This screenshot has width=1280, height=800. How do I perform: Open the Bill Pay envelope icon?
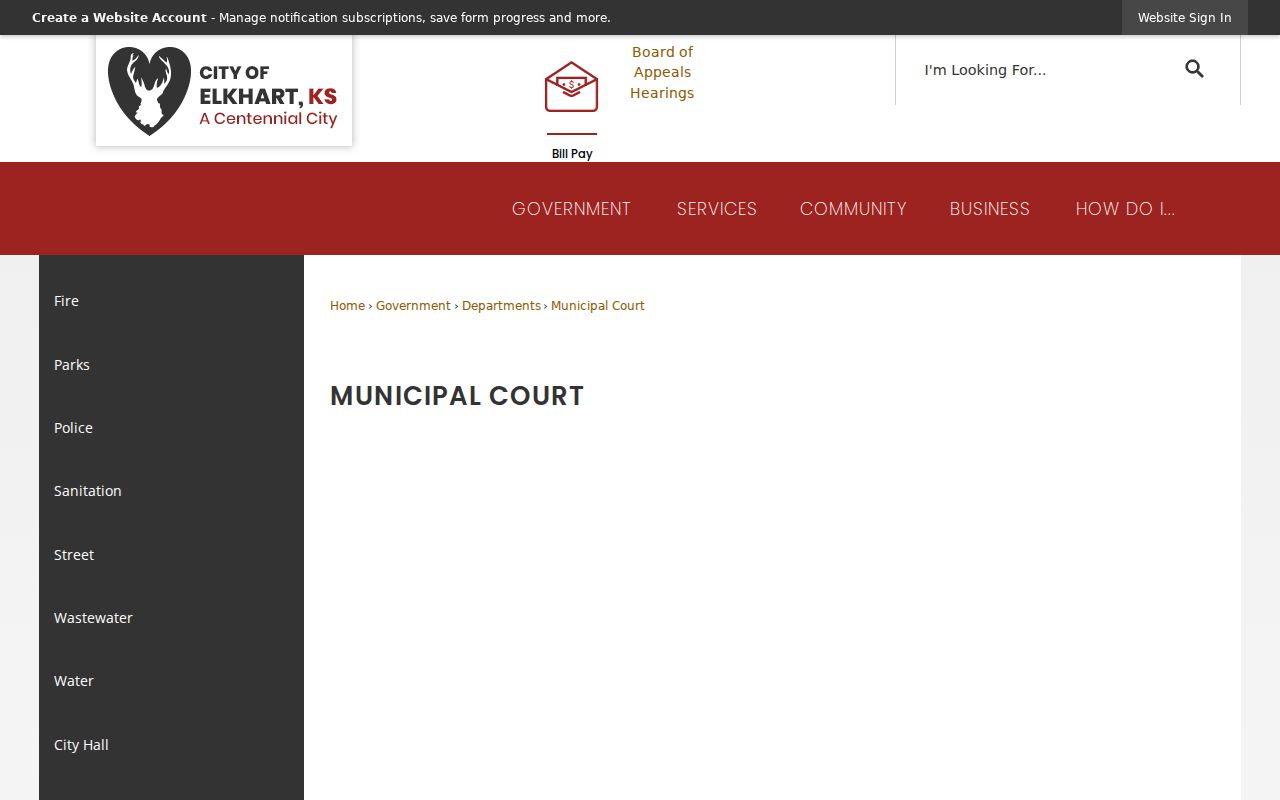pyautogui.click(x=571, y=87)
